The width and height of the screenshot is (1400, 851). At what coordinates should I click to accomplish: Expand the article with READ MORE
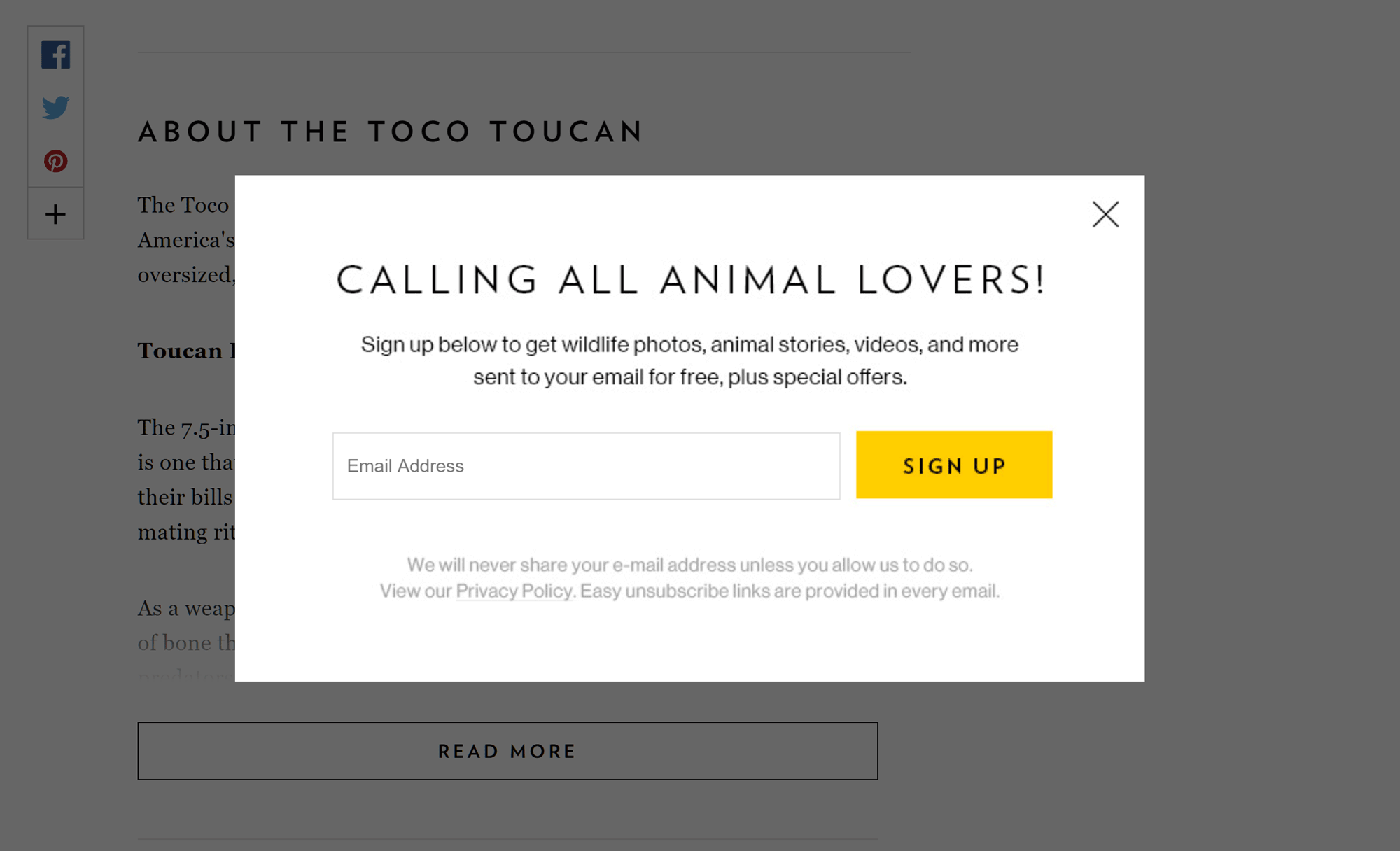point(507,751)
